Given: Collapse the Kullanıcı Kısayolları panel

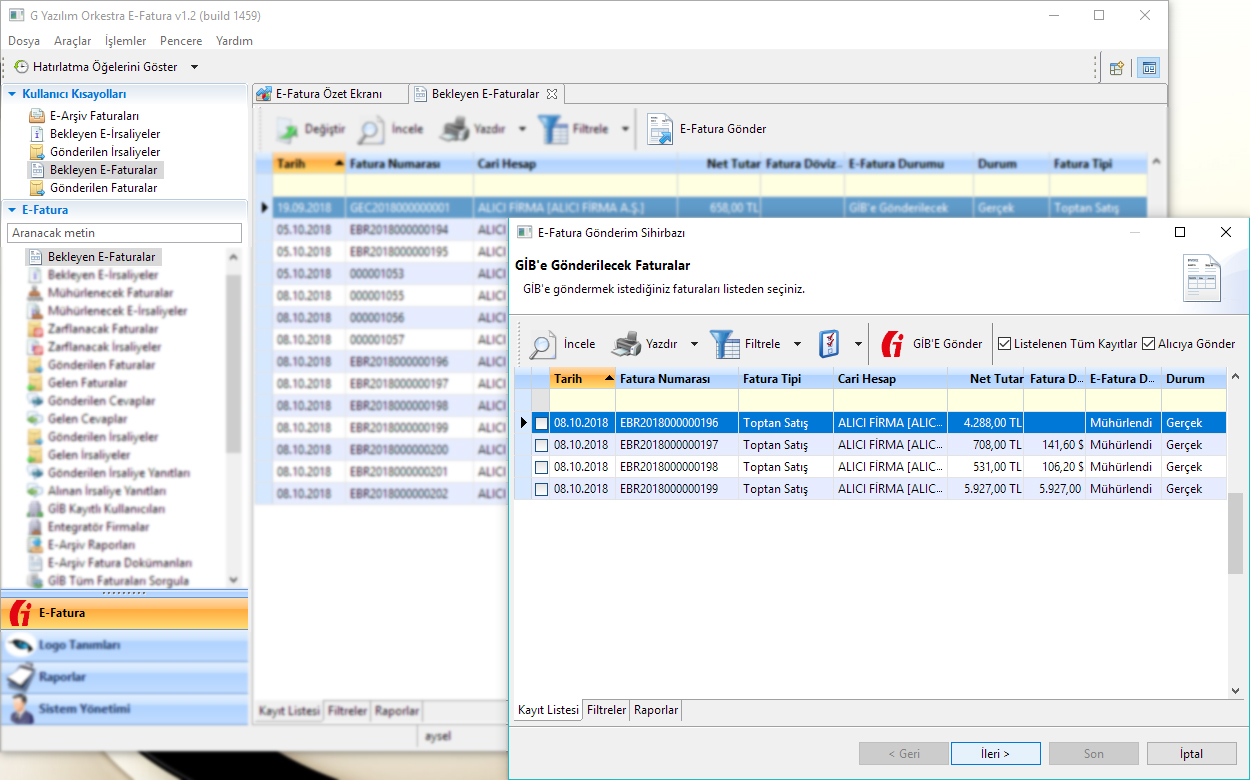Looking at the screenshot, I should 13,93.
